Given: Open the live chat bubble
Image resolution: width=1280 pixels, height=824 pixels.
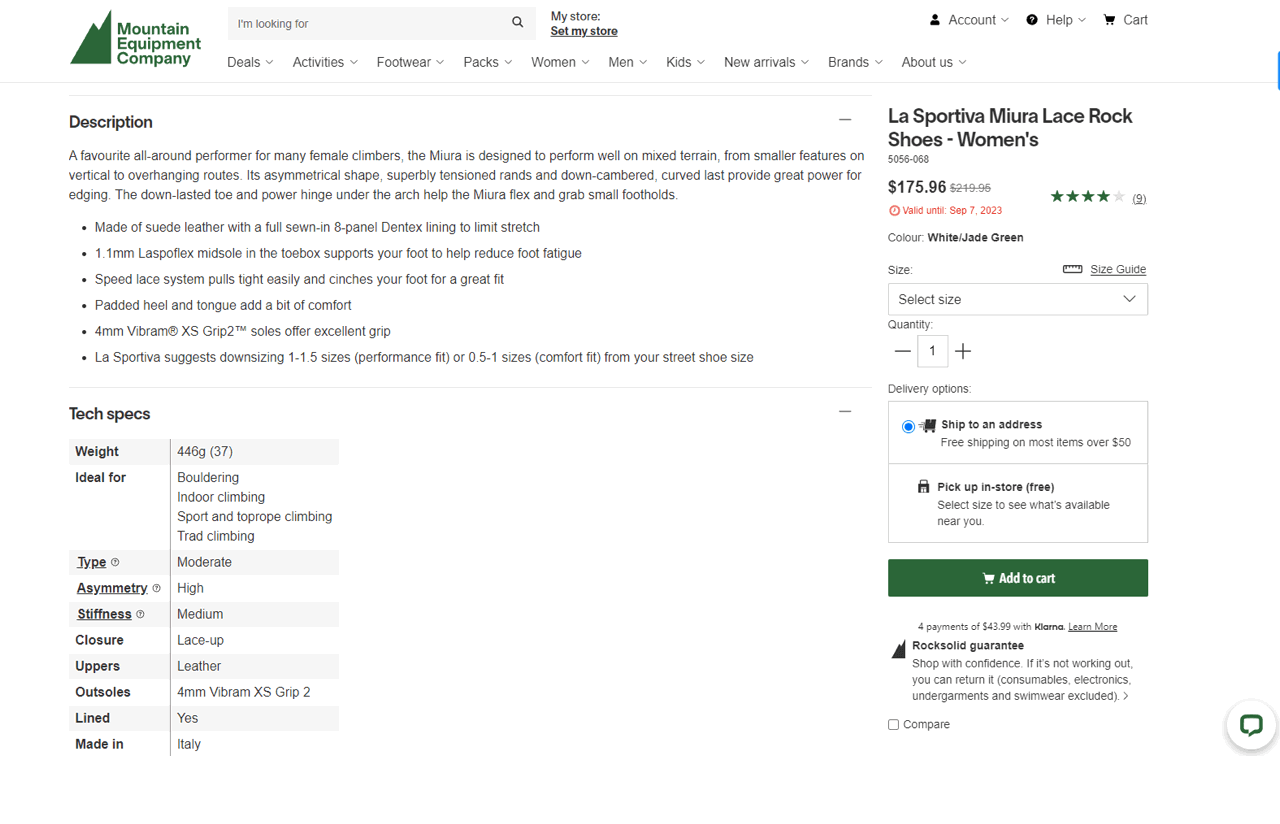Looking at the screenshot, I should point(1250,725).
